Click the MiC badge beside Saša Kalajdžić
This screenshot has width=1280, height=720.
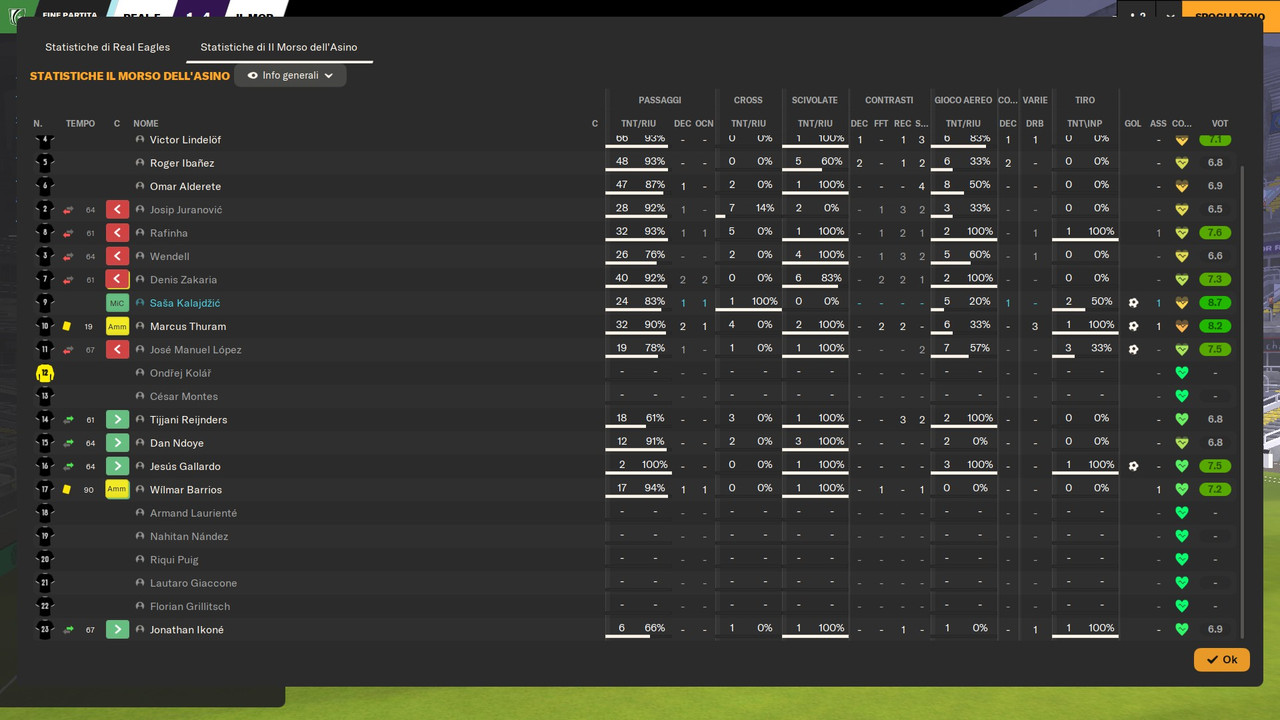(117, 303)
